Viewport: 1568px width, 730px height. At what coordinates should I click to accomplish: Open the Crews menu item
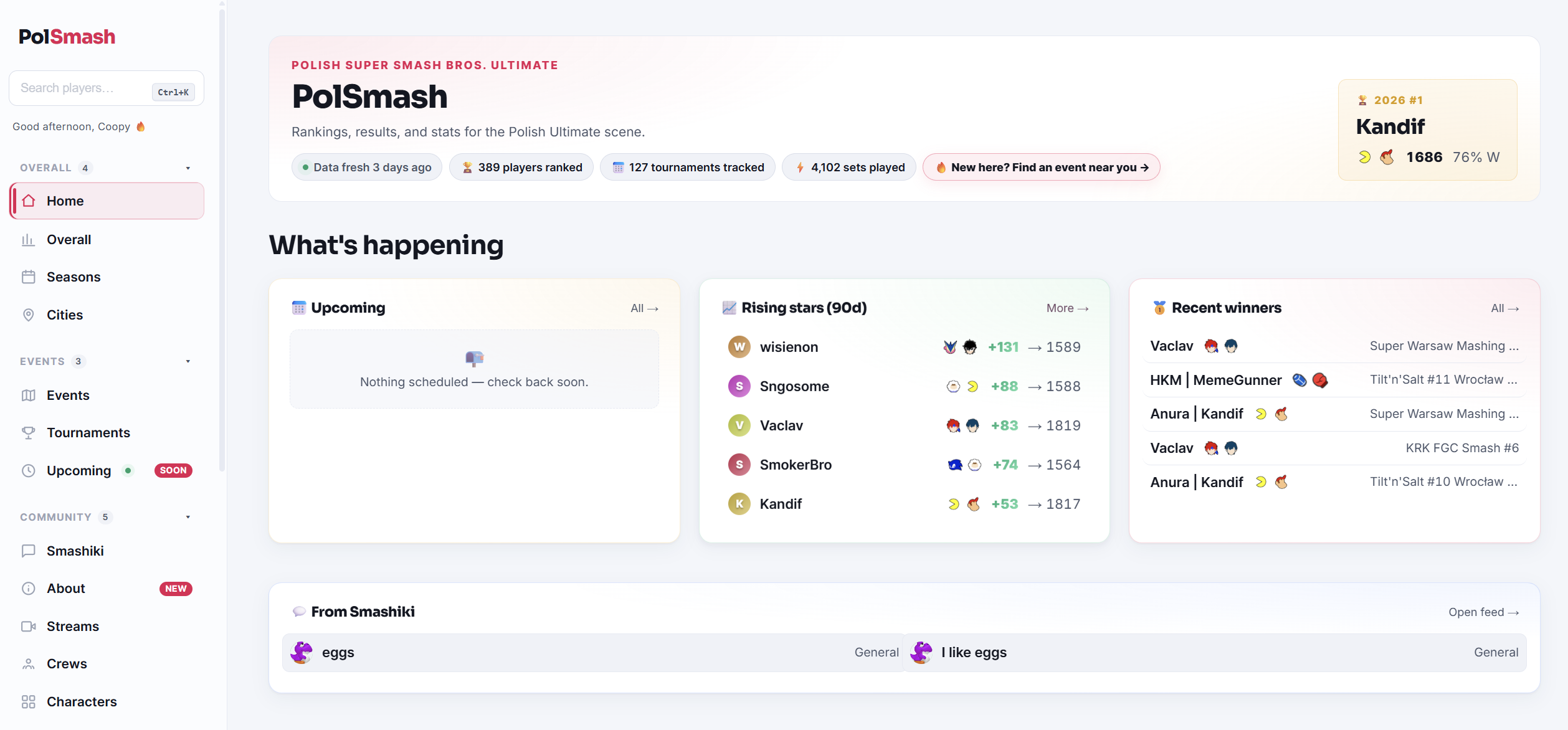point(107,664)
